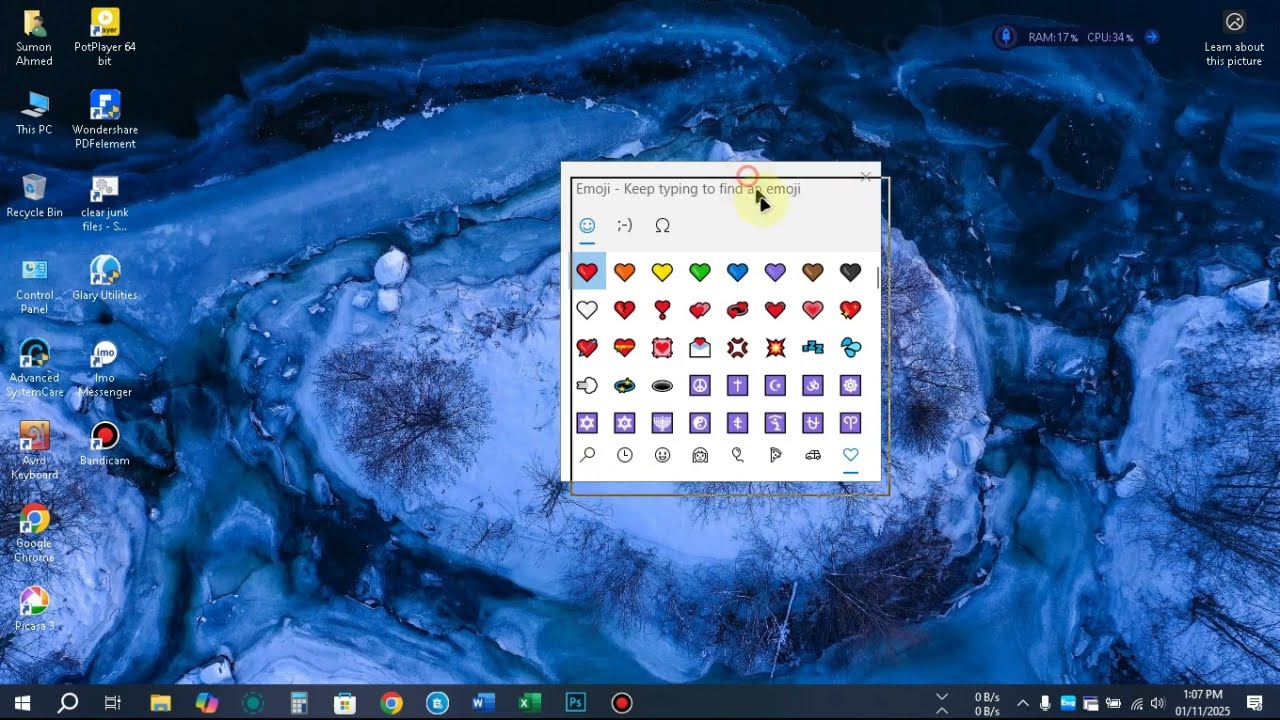This screenshot has width=1280, height=720.
Task: Select the brown heart emoji
Action: [813, 272]
